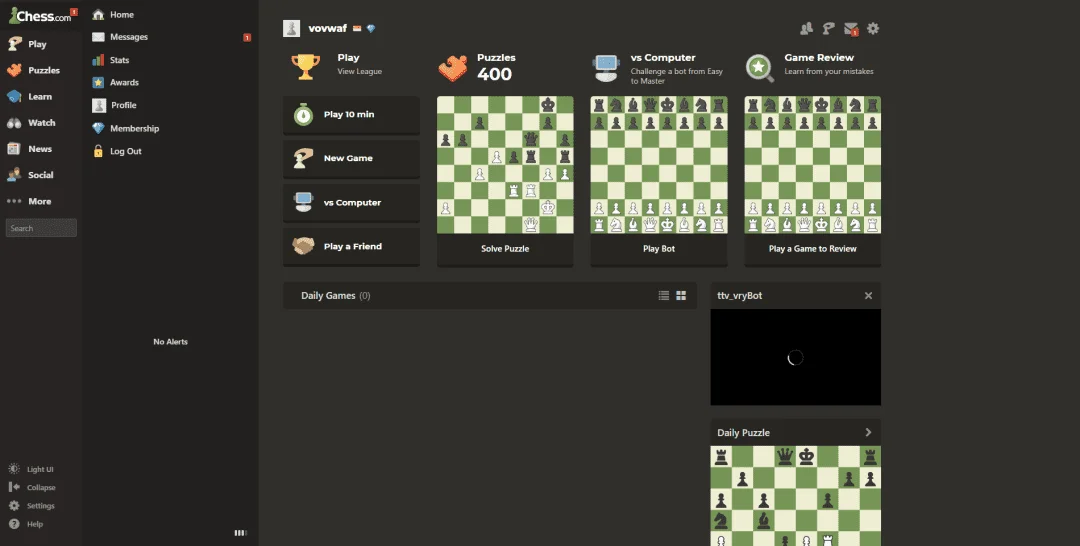Click the Puzzles piece icon
1080x546 pixels.
click(453, 68)
